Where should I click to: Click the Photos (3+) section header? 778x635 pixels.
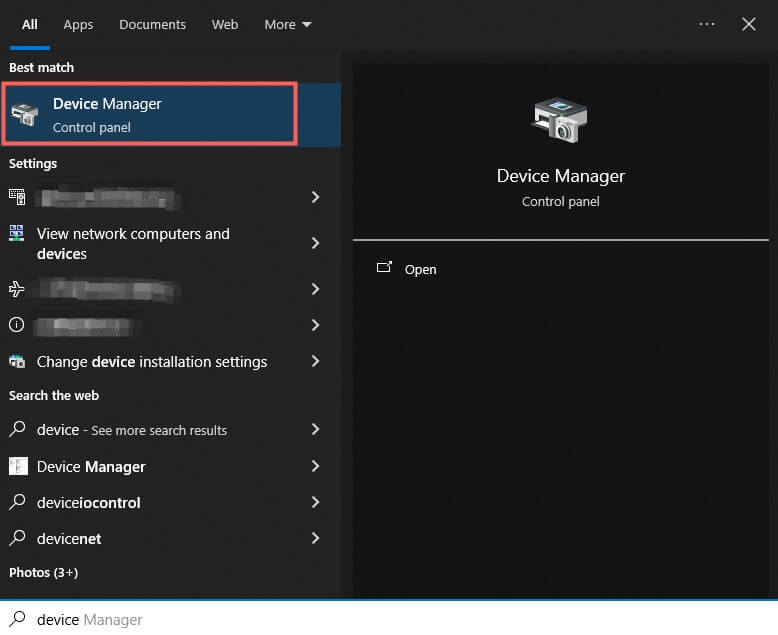coord(44,572)
